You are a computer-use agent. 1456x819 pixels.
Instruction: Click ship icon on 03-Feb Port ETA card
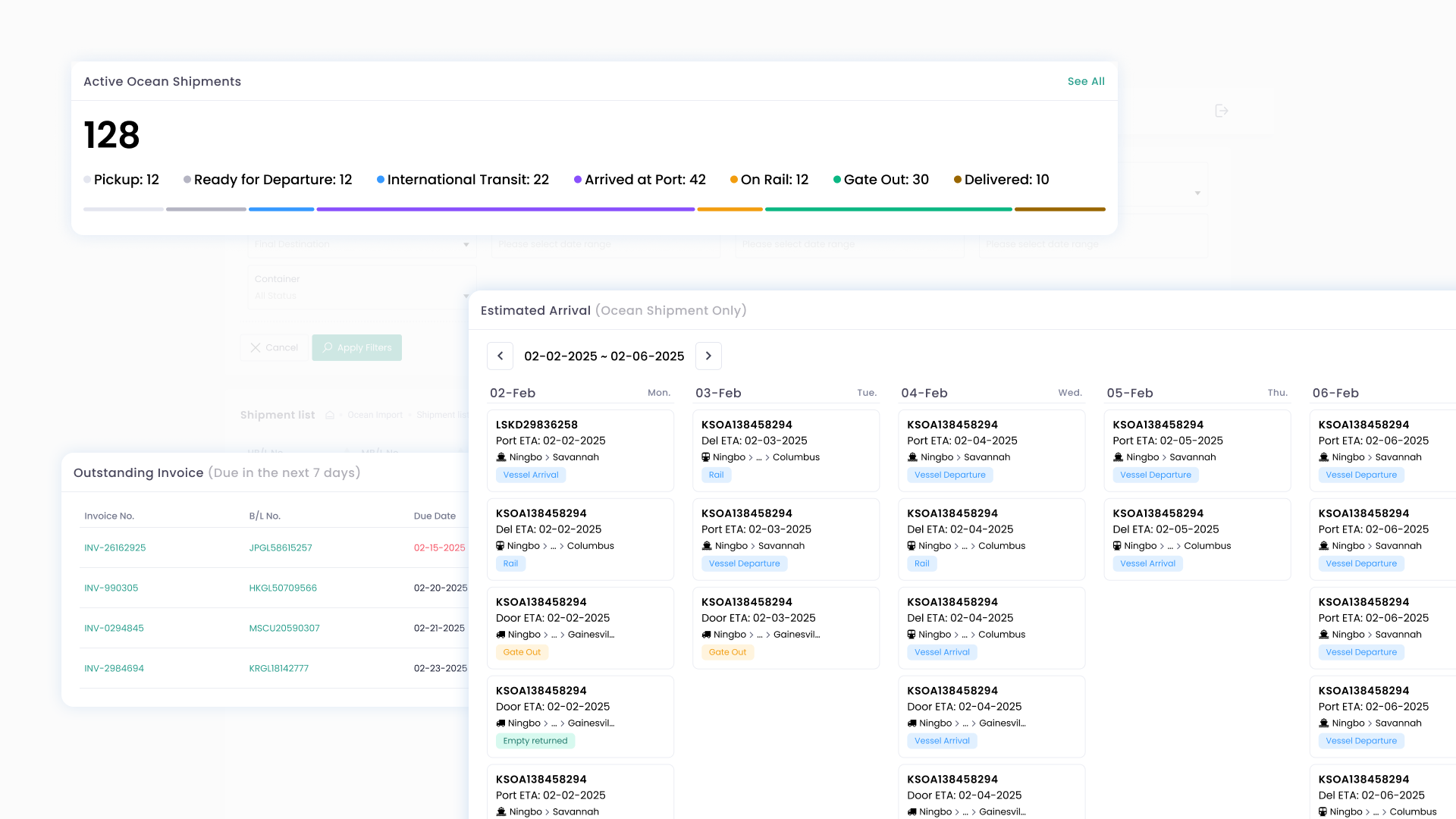(x=707, y=546)
